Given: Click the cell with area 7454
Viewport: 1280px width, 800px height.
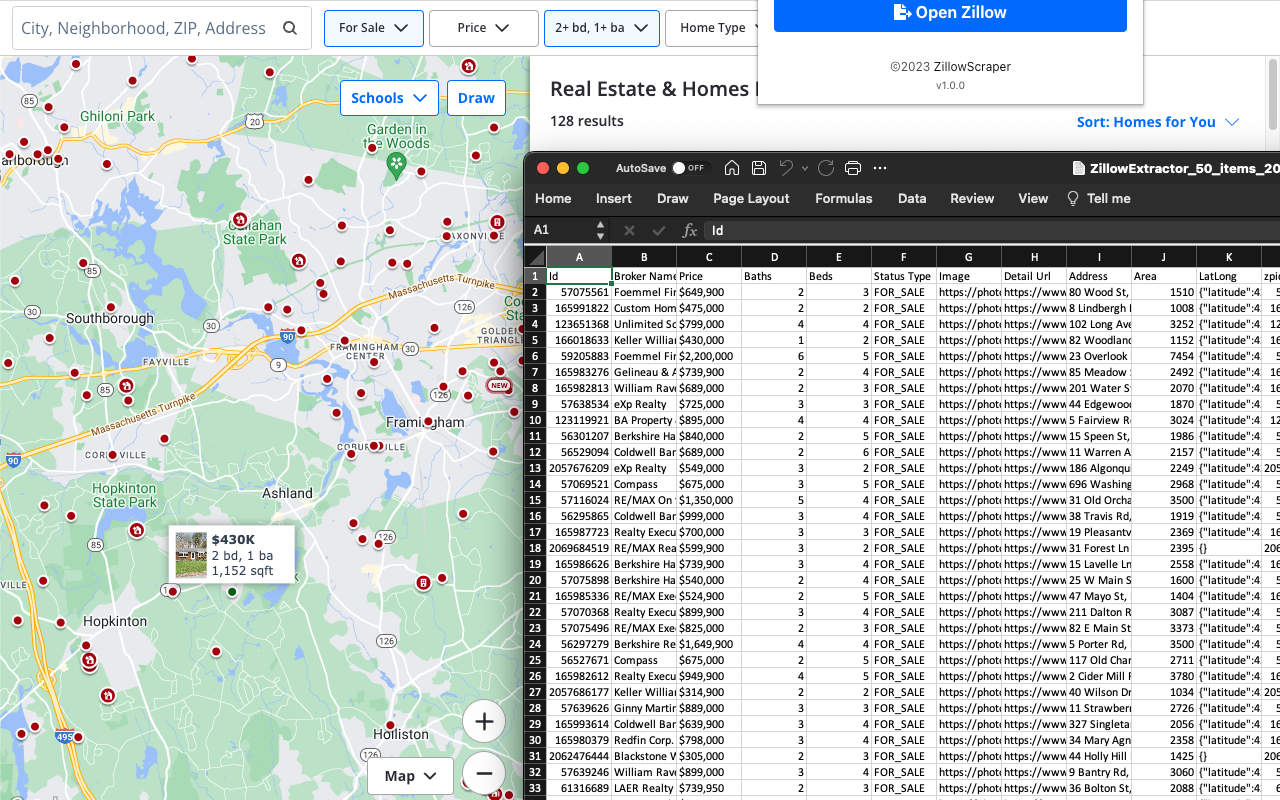Looking at the screenshot, I should coord(1164,356).
